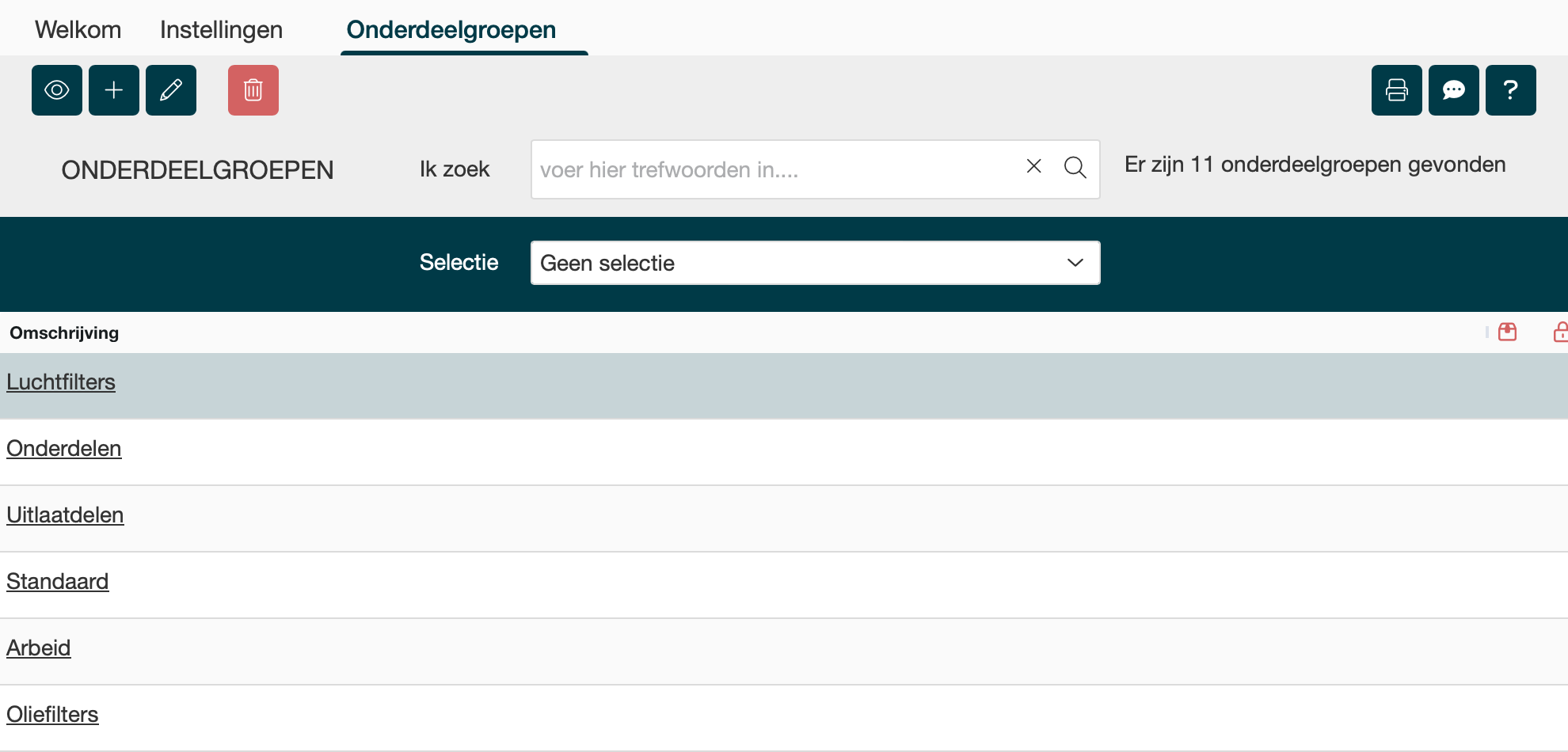Image resolution: width=1568 pixels, height=752 pixels.
Task: Open help via question mark button
Action: pos(1511,90)
